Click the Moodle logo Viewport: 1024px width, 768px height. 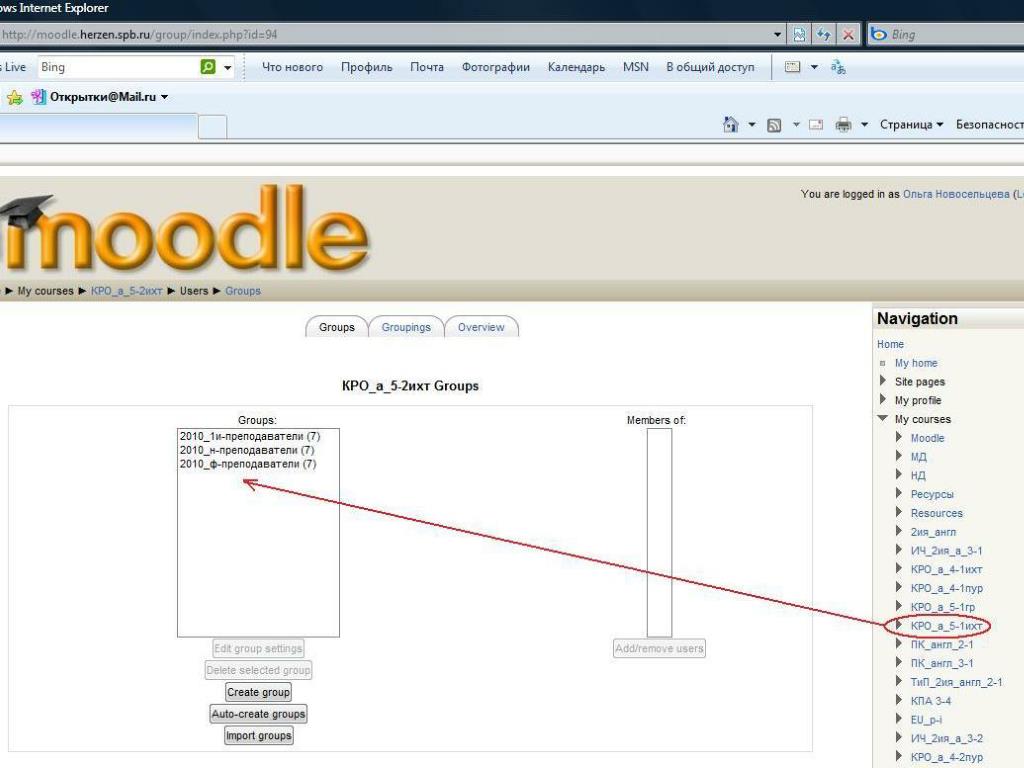pos(185,228)
